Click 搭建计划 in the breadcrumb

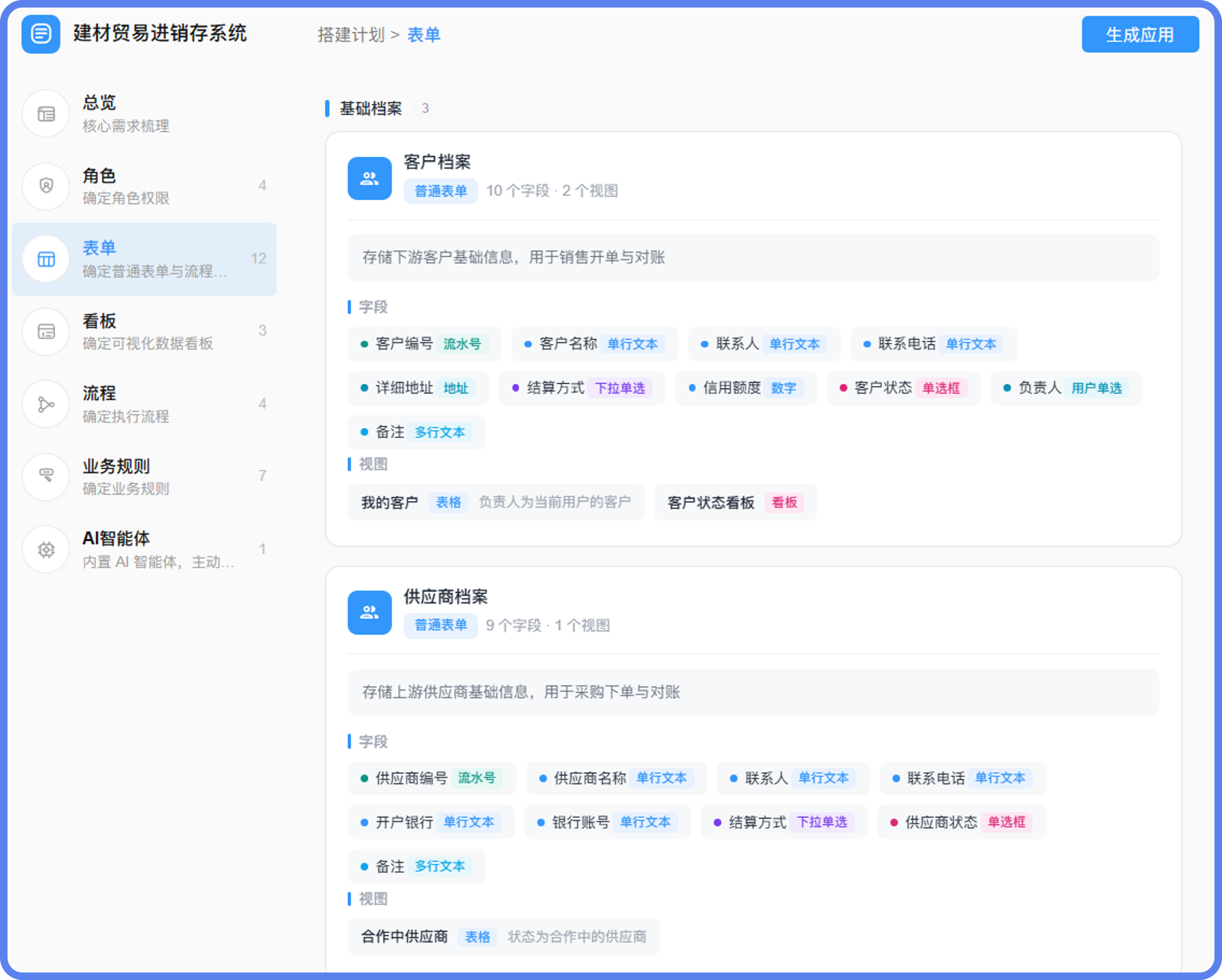(351, 35)
